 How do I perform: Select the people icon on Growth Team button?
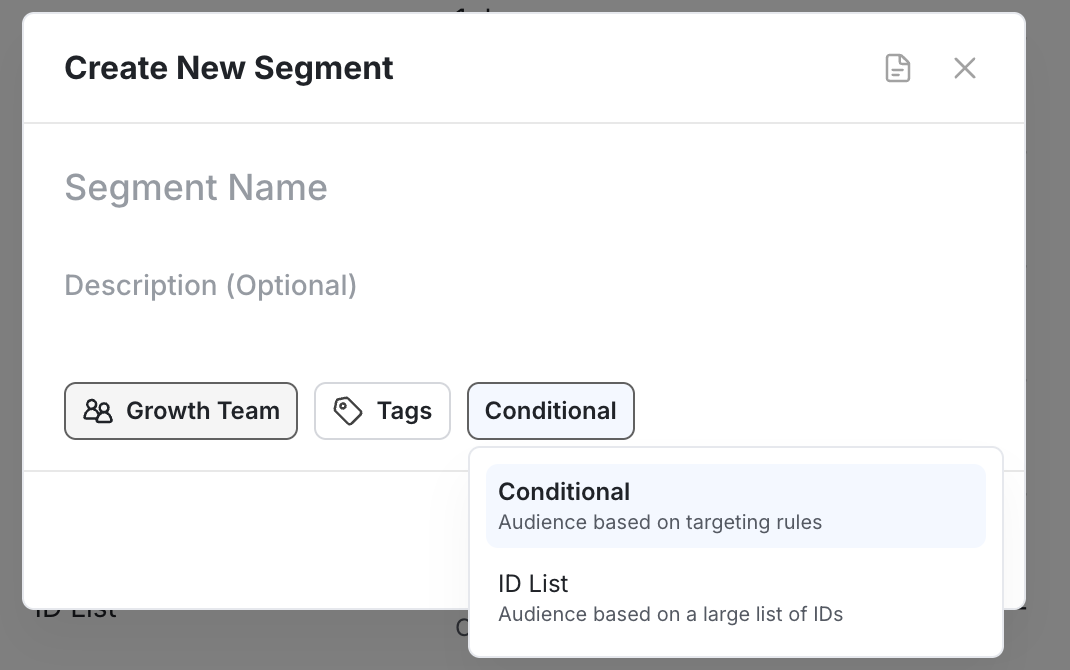99,410
